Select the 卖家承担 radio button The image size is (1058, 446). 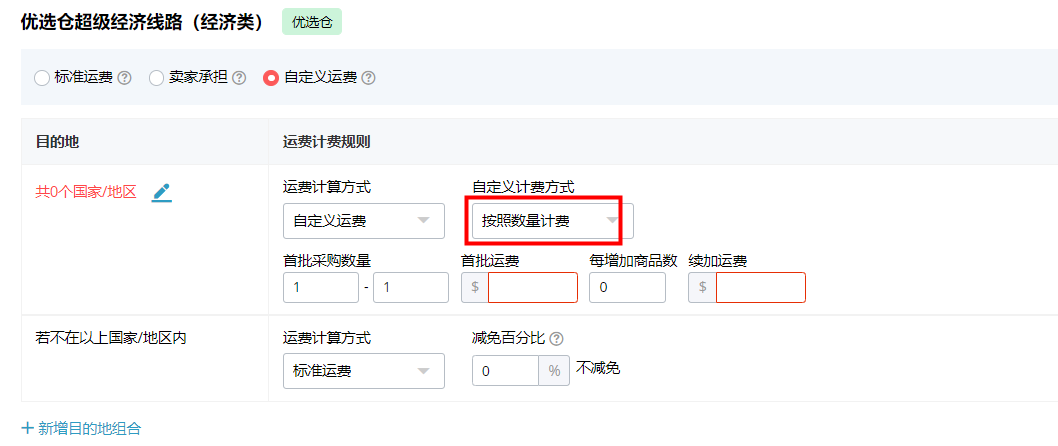157,78
